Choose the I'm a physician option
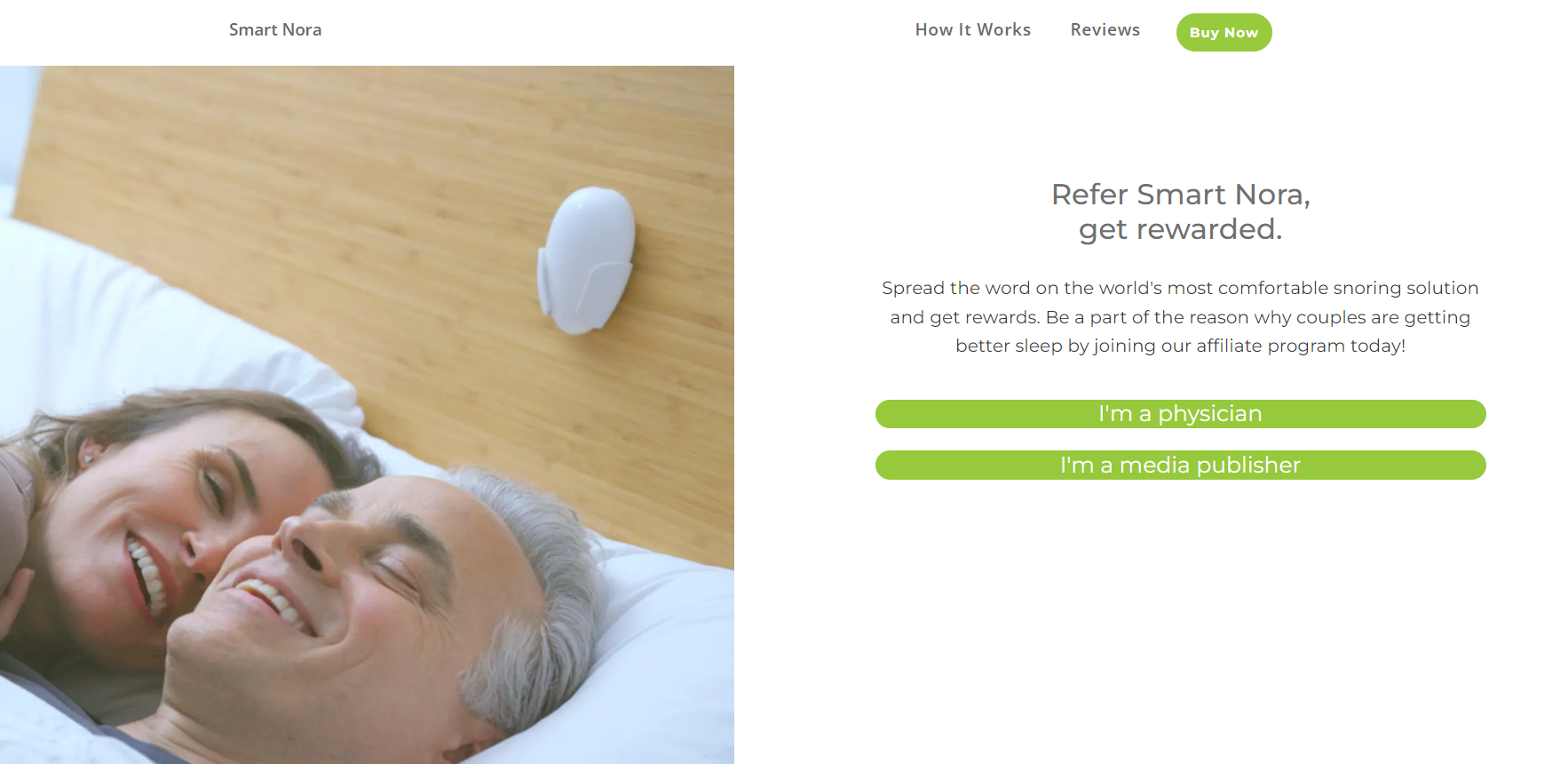This screenshot has width=1568, height=764. (1181, 414)
